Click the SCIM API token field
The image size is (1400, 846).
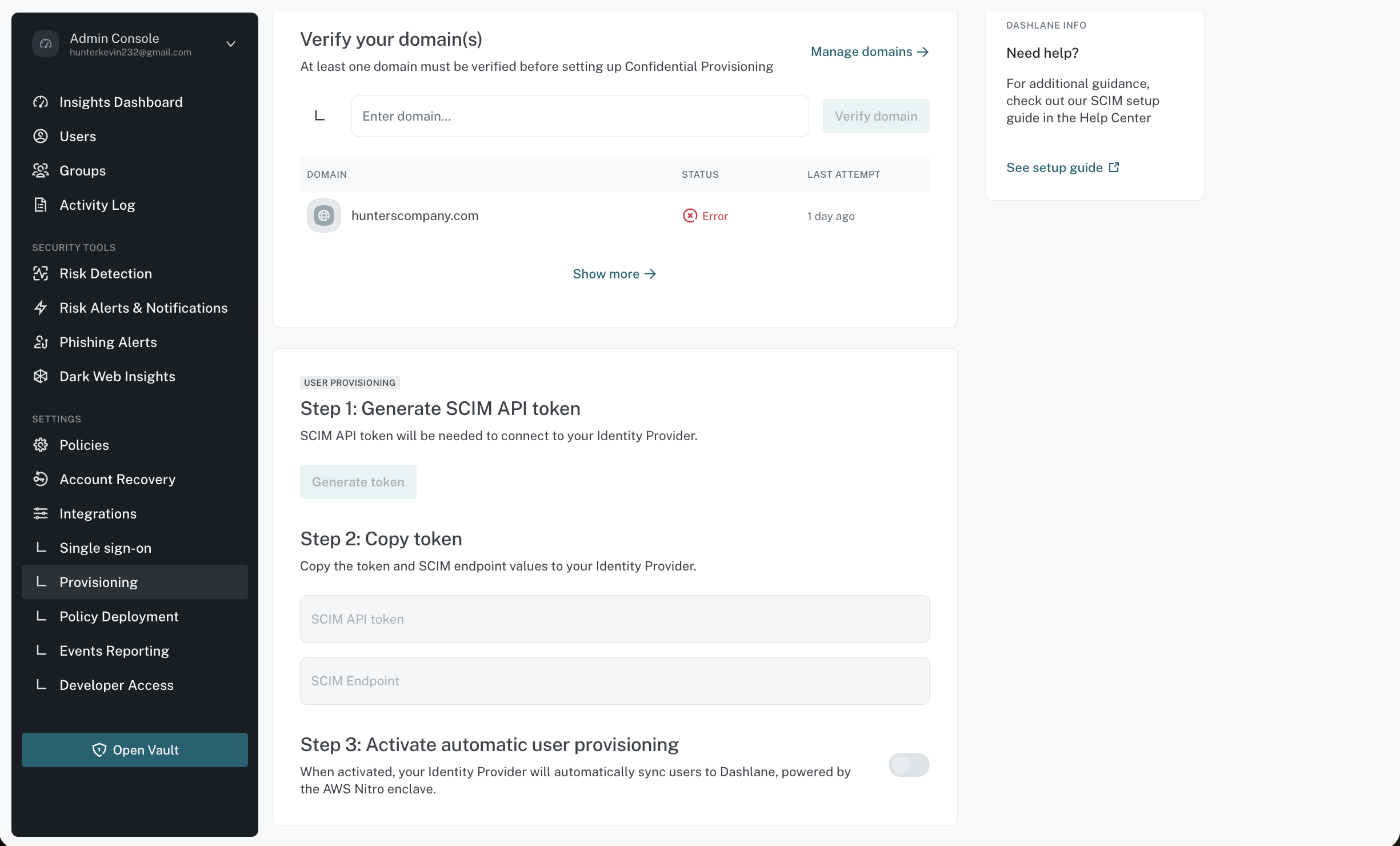[x=615, y=619]
